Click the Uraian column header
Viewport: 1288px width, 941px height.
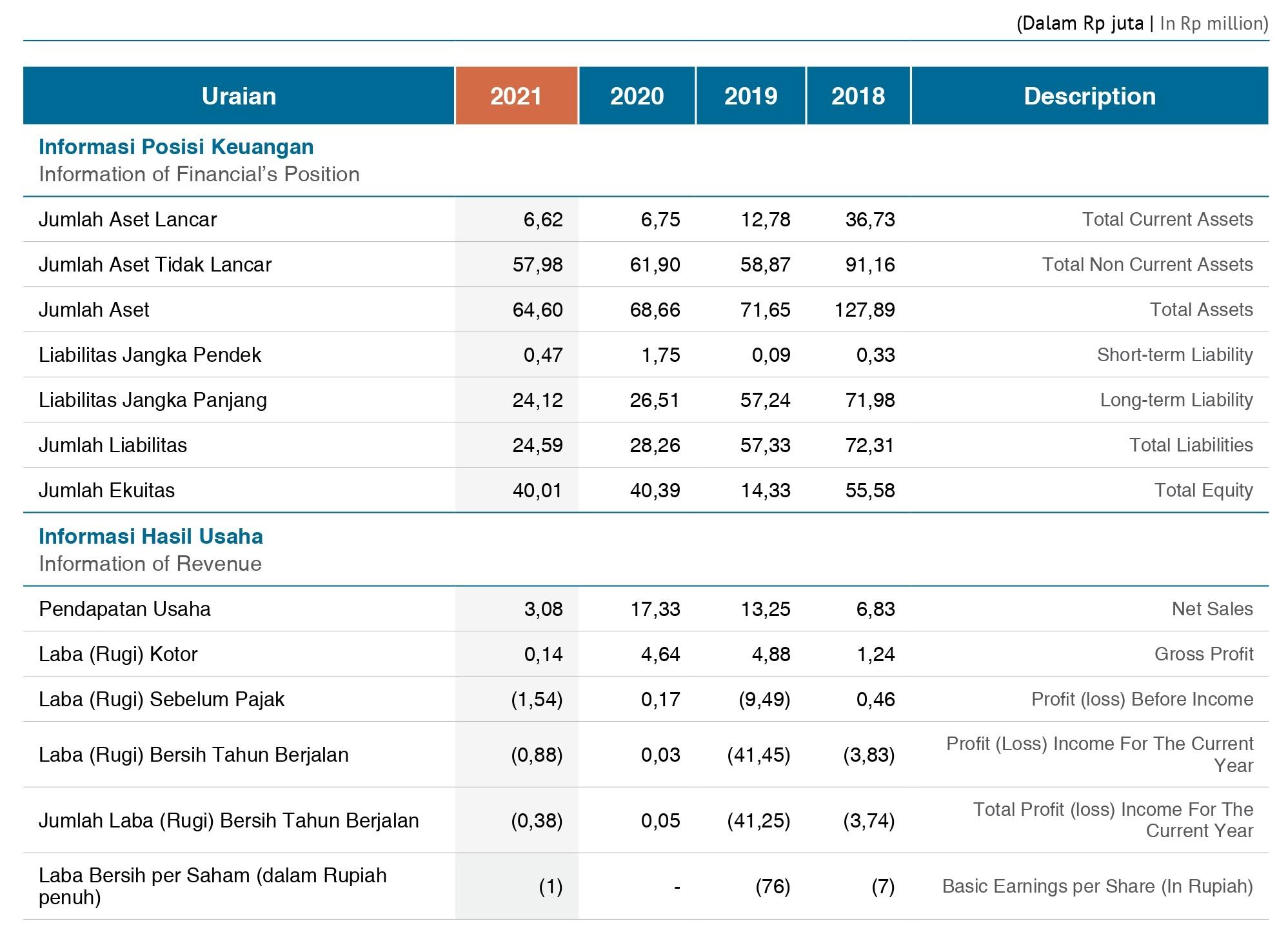(x=239, y=95)
